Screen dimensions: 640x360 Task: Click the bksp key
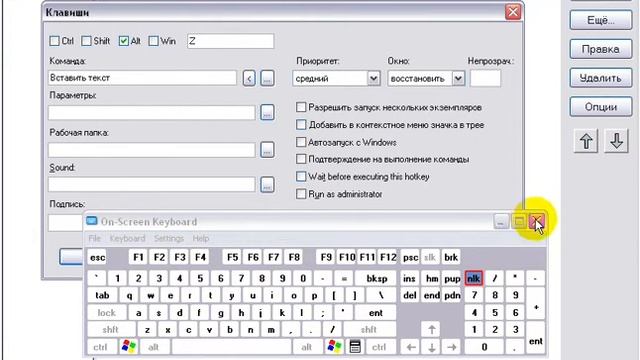click(x=376, y=278)
